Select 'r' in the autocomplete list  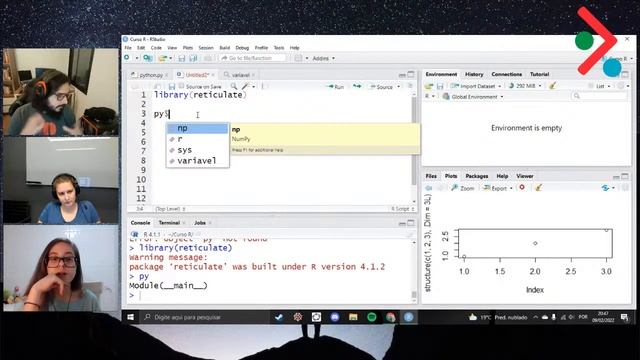198,139
